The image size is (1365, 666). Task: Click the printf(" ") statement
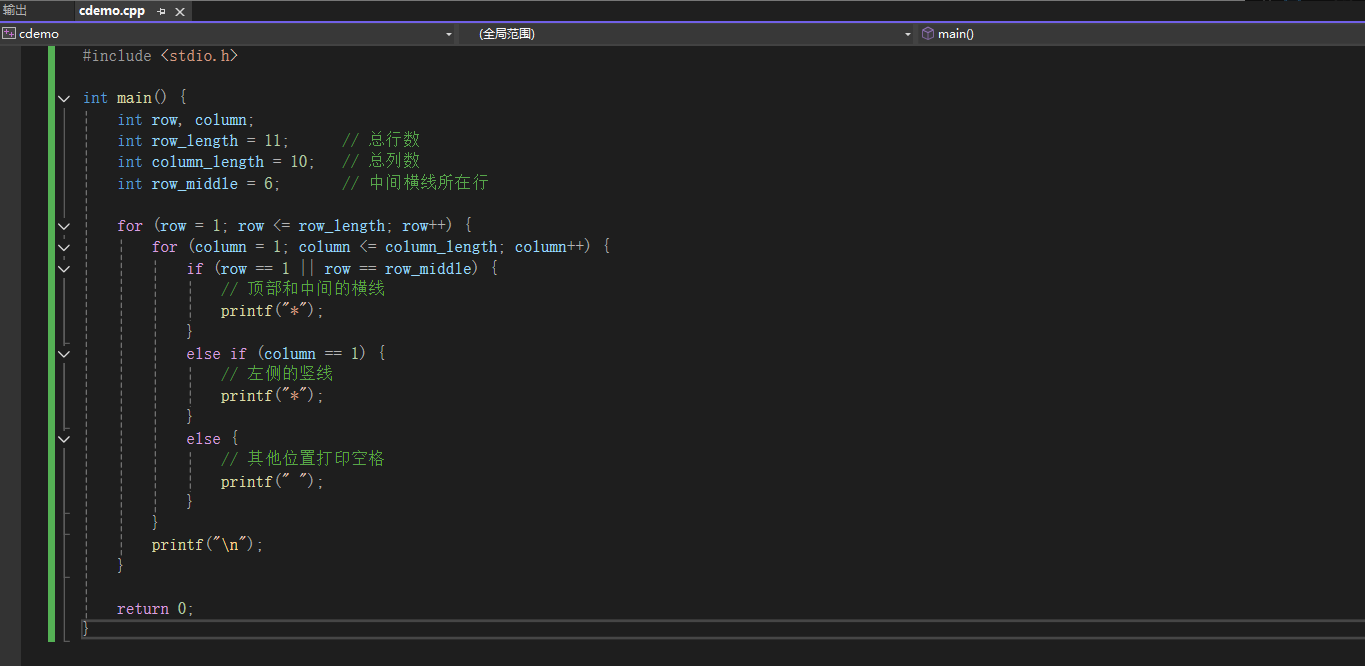[273, 482]
